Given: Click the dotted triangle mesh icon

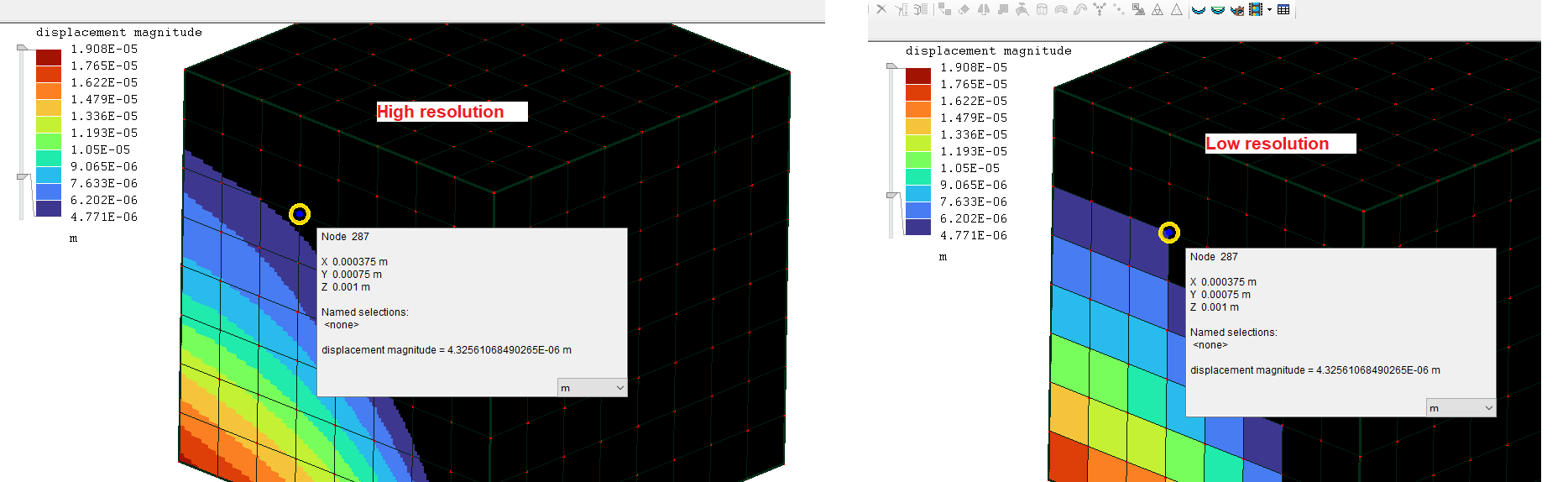Looking at the screenshot, I should tap(1177, 9).
